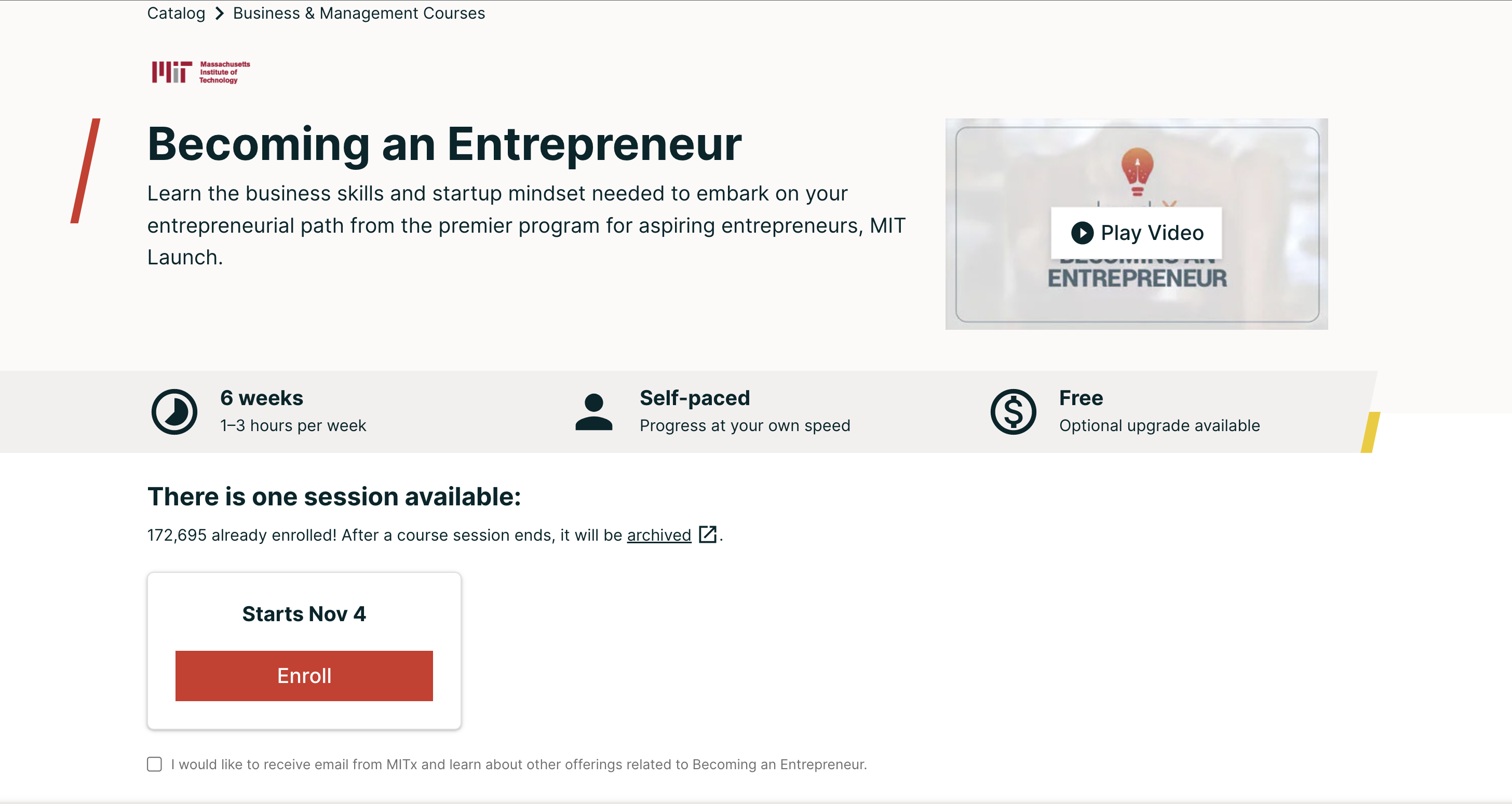This screenshot has height=804, width=1512.
Task: Select the Starts Nov 4 session heading
Action: click(304, 614)
